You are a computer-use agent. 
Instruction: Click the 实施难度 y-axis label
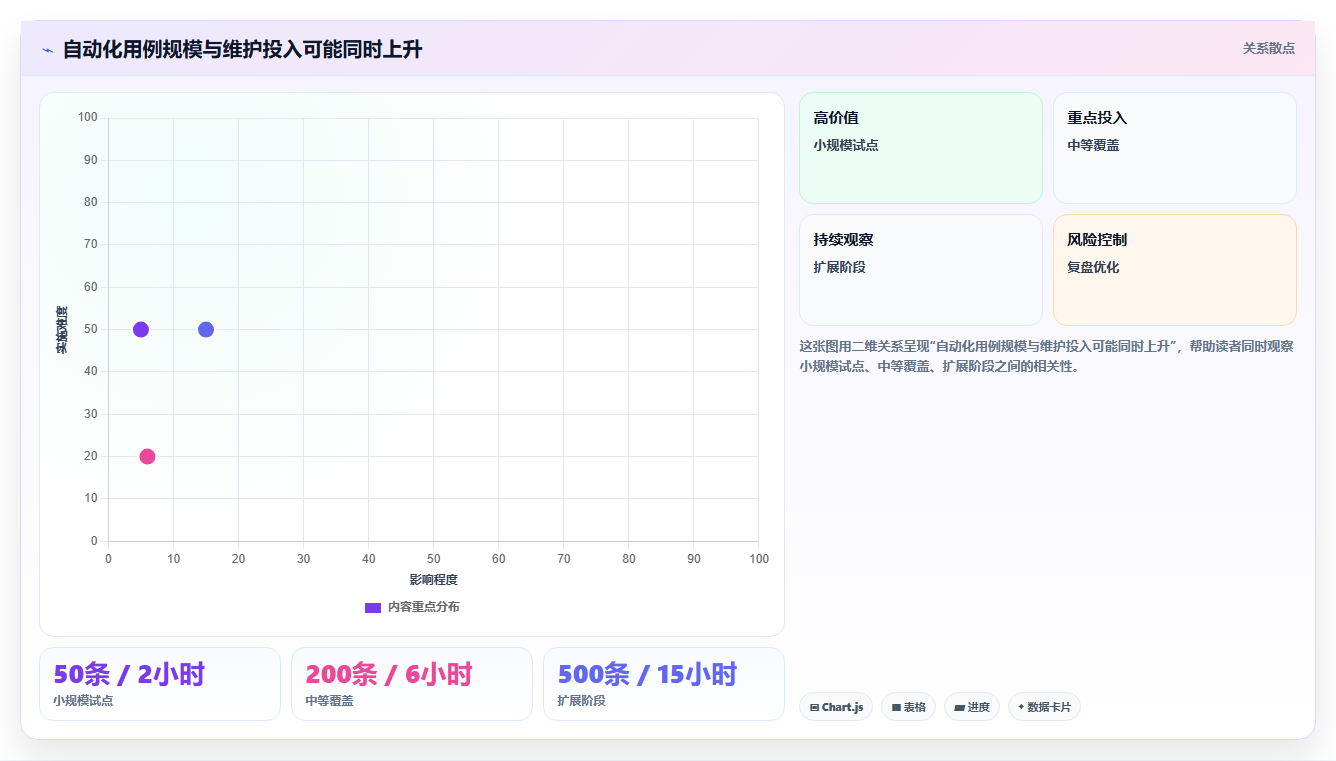tap(62, 330)
